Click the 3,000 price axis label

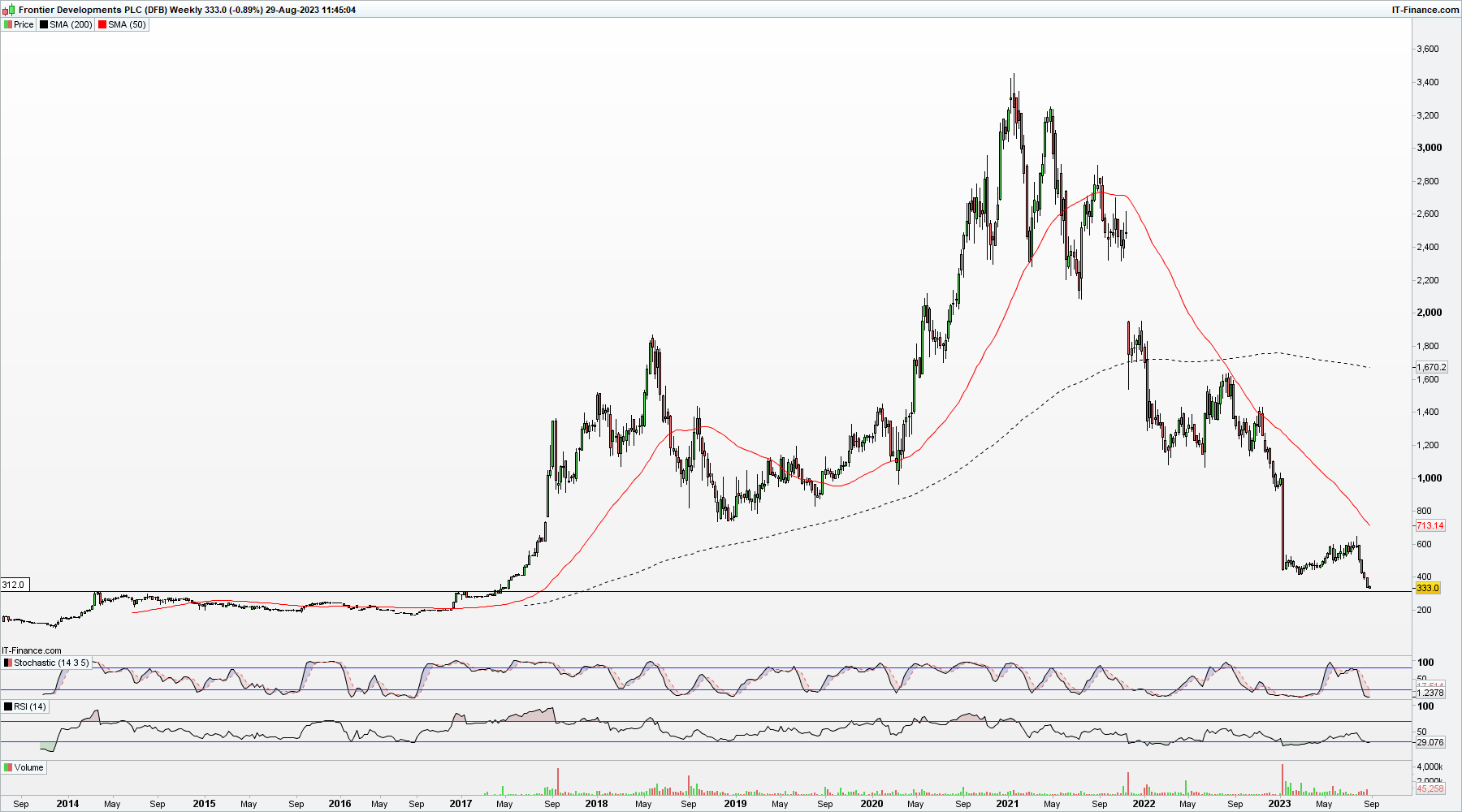[1429, 148]
